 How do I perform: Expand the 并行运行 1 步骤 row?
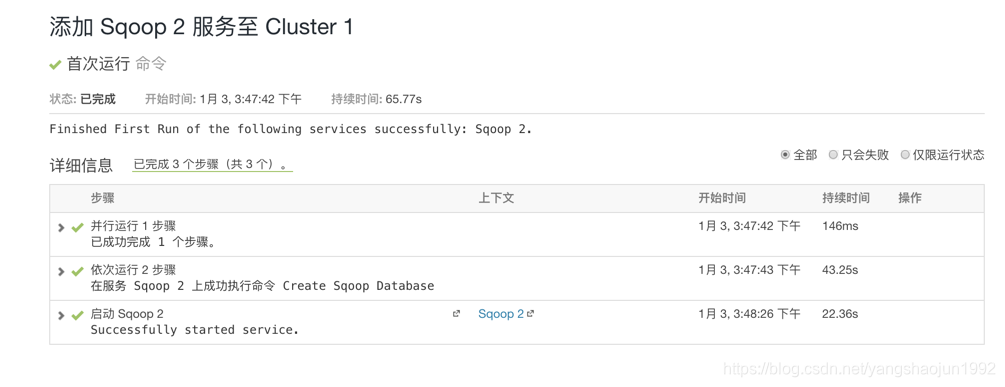pos(62,227)
